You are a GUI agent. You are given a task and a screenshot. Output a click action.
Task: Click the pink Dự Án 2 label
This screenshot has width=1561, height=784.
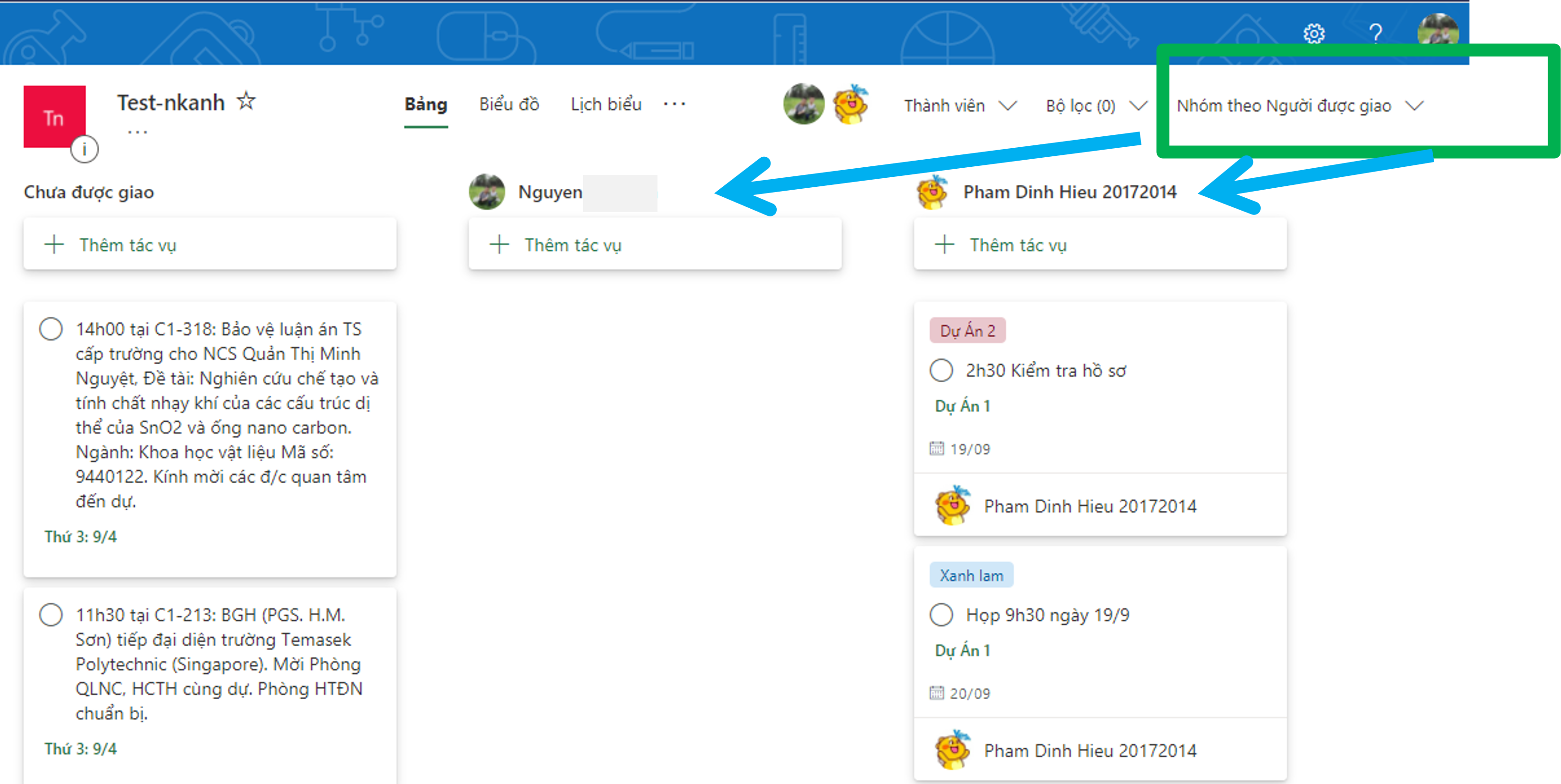click(967, 331)
